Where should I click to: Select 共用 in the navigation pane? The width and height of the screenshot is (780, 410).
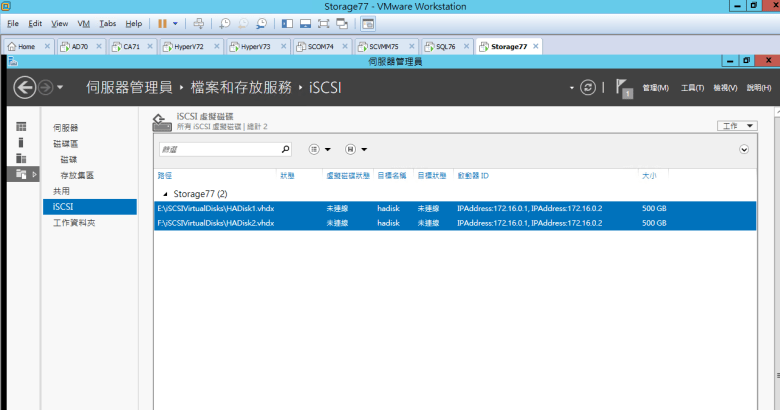[62, 190]
